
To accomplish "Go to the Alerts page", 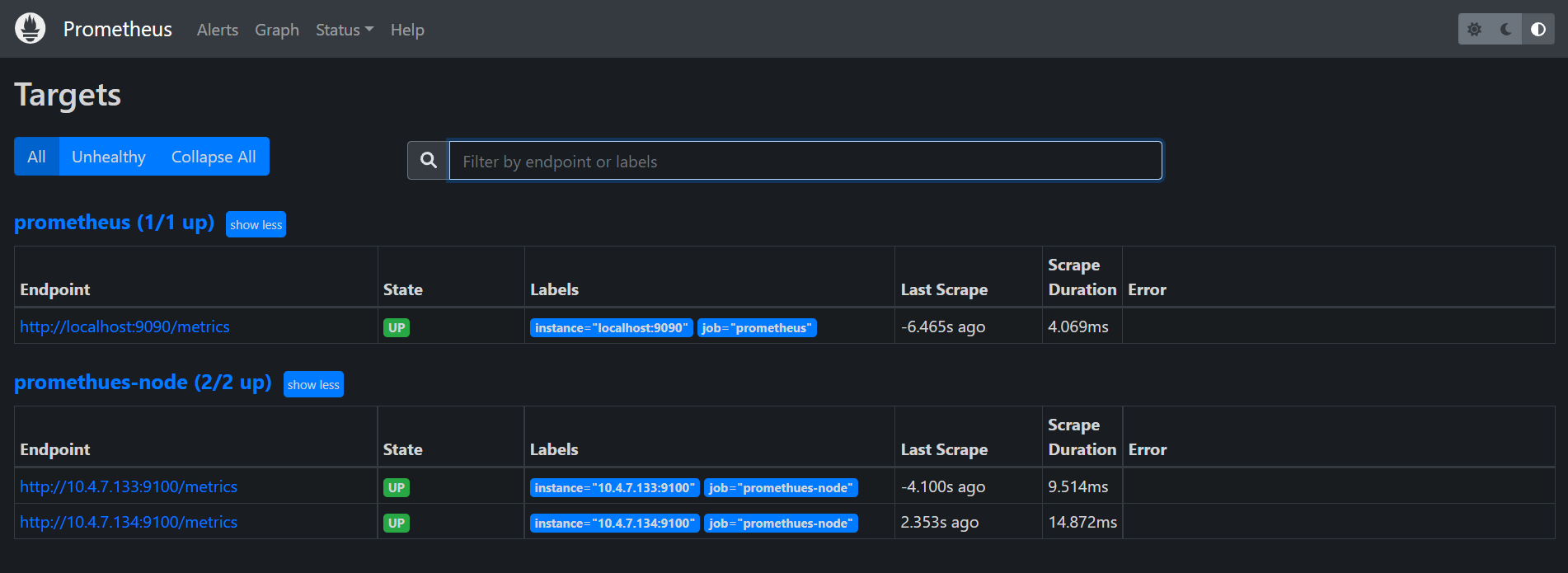I will (x=218, y=30).
